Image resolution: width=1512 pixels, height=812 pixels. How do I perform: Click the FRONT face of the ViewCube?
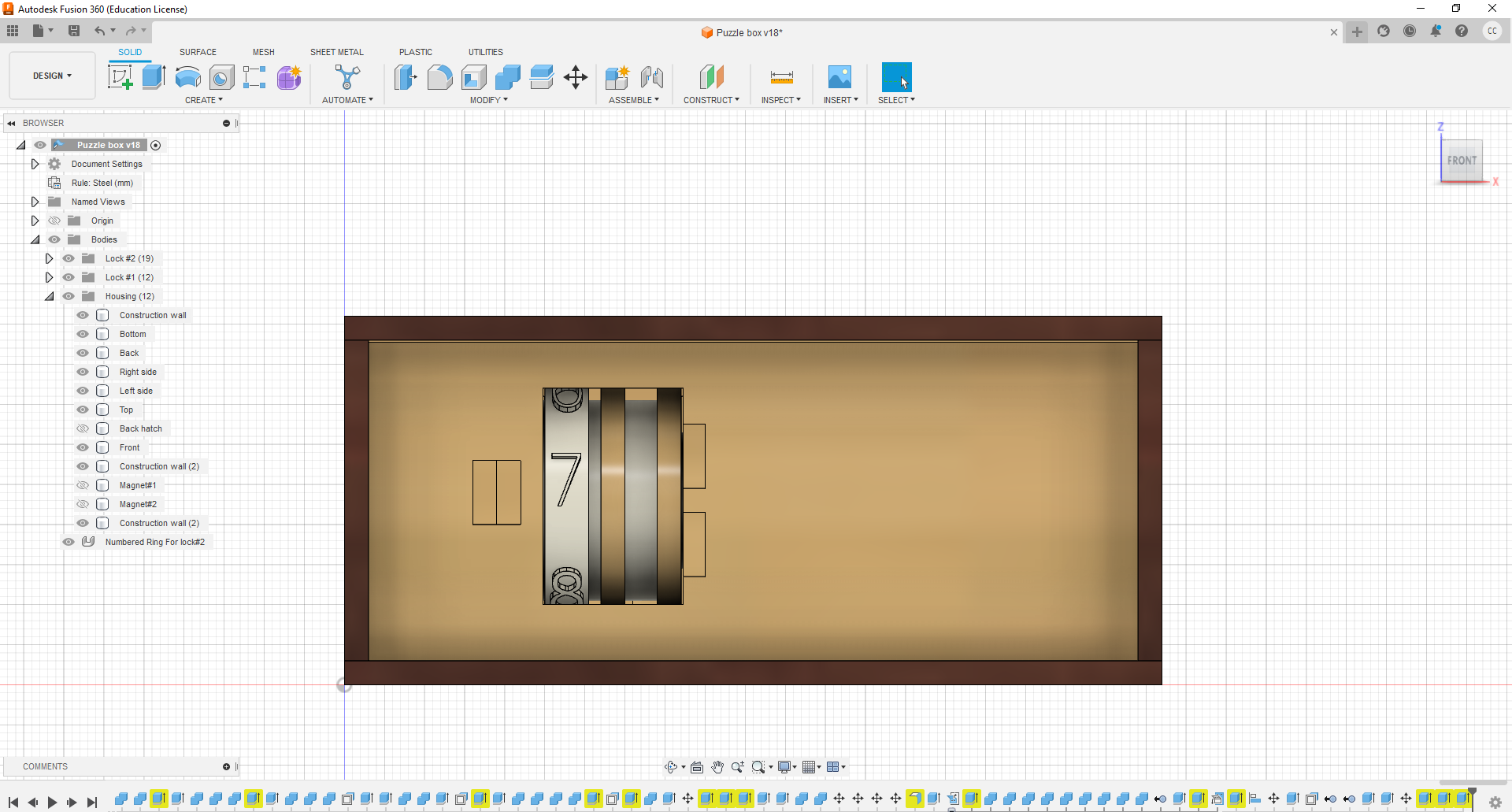tap(1462, 161)
